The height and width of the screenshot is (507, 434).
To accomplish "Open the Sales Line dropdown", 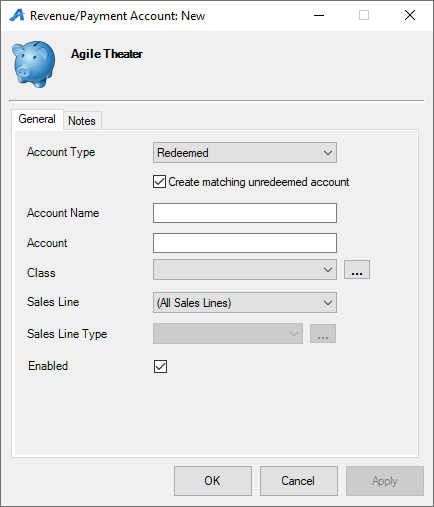I will (x=245, y=303).
